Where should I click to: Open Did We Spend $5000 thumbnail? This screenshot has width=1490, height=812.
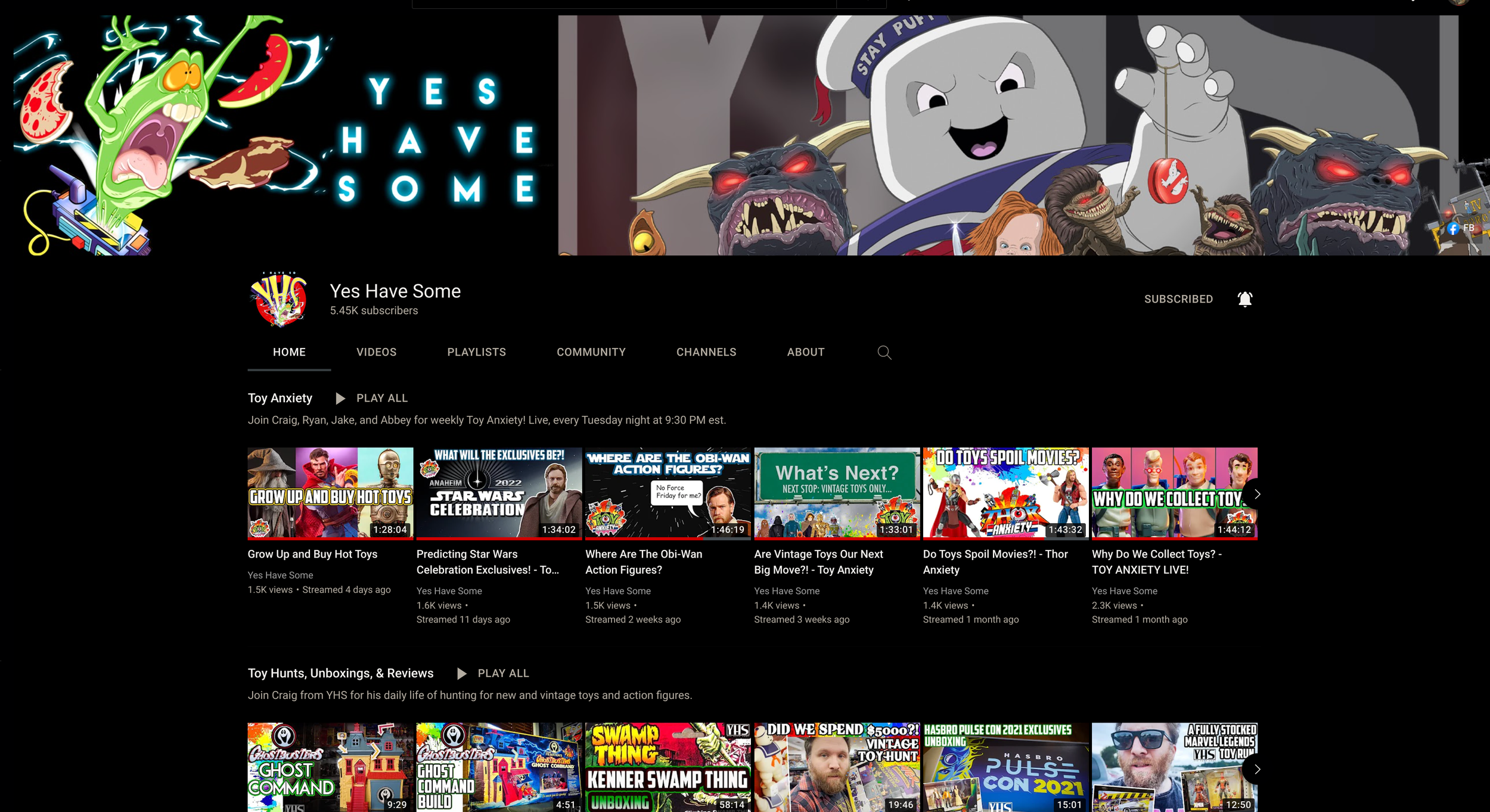click(x=837, y=767)
